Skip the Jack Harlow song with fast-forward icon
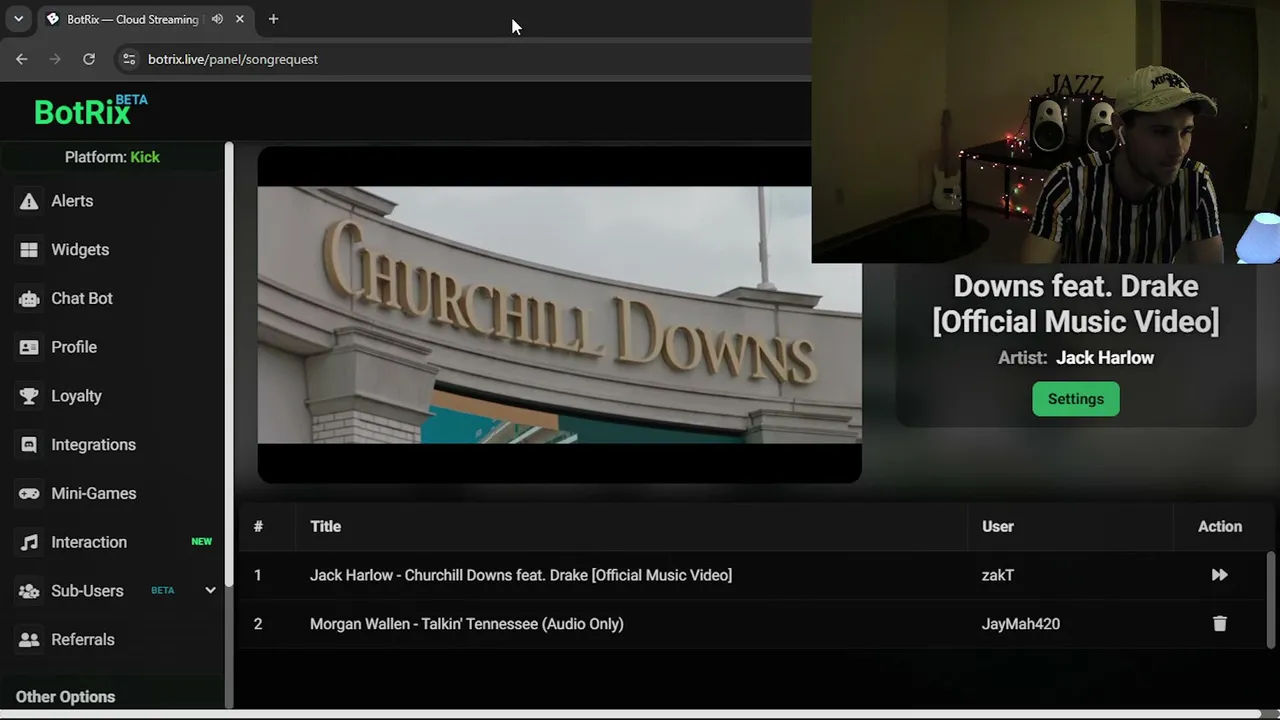This screenshot has height=720, width=1280. [1219, 575]
